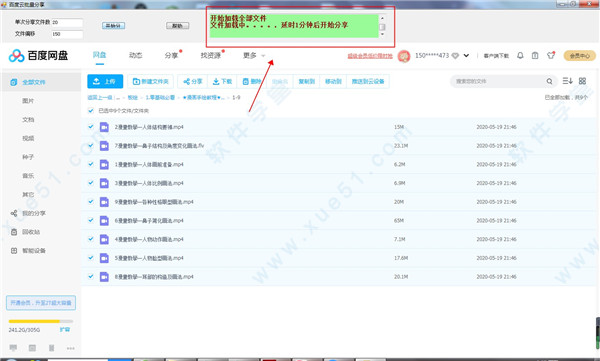Uncheck the file starting with 9 (20M)

[x=91, y=201]
